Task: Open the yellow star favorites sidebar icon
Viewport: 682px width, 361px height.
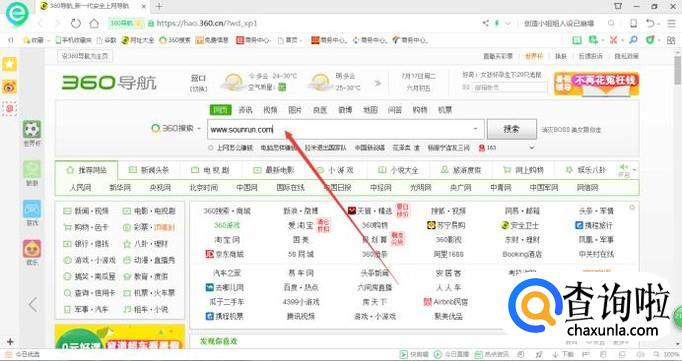Action: click(x=10, y=64)
